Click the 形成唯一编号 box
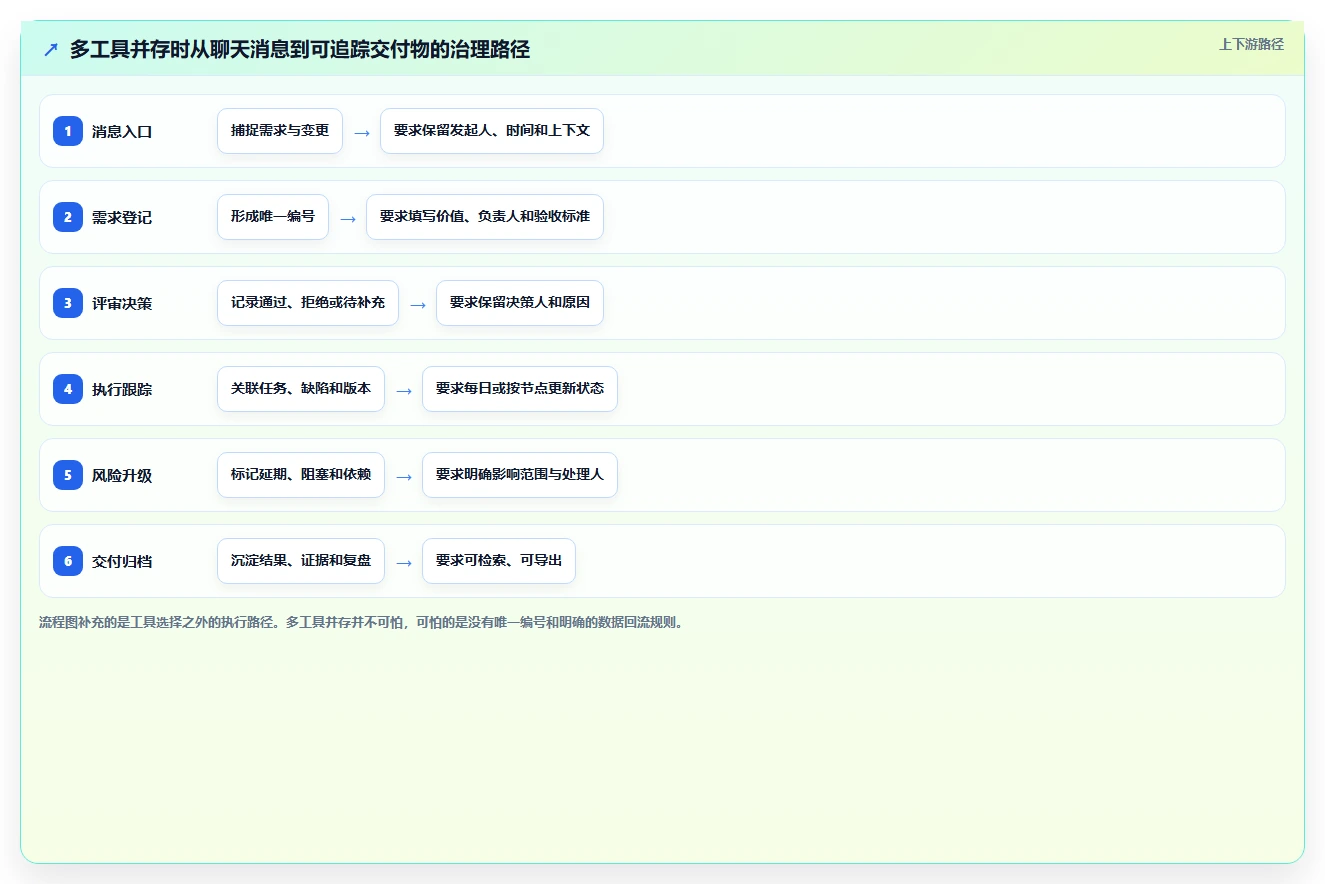 (273, 217)
